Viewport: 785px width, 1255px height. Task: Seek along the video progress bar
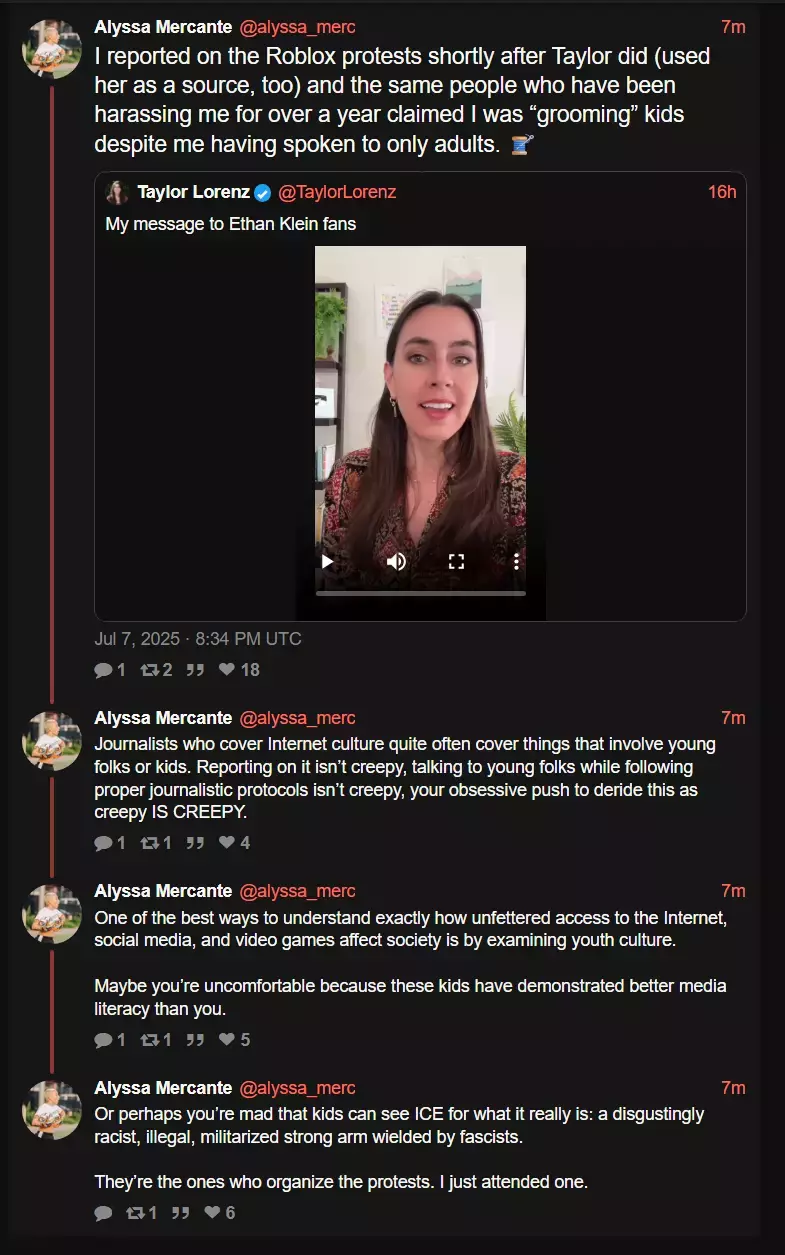point(420,593)
